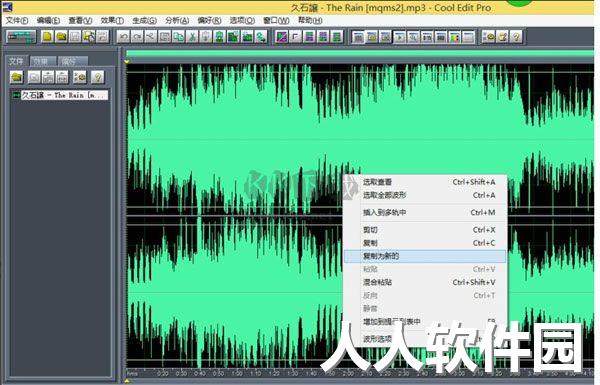Open the 编辑 (Edit) menu

48,20
